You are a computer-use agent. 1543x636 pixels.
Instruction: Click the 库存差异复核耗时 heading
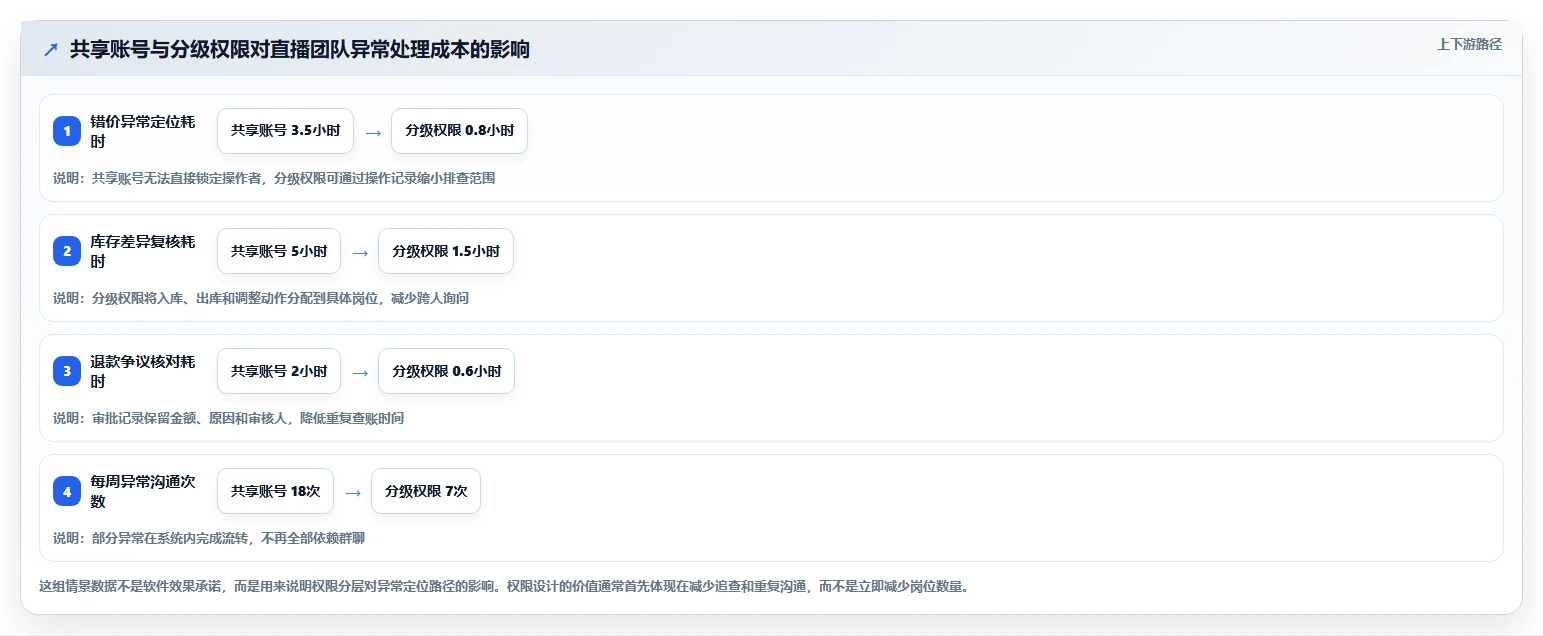coord(142,251)
